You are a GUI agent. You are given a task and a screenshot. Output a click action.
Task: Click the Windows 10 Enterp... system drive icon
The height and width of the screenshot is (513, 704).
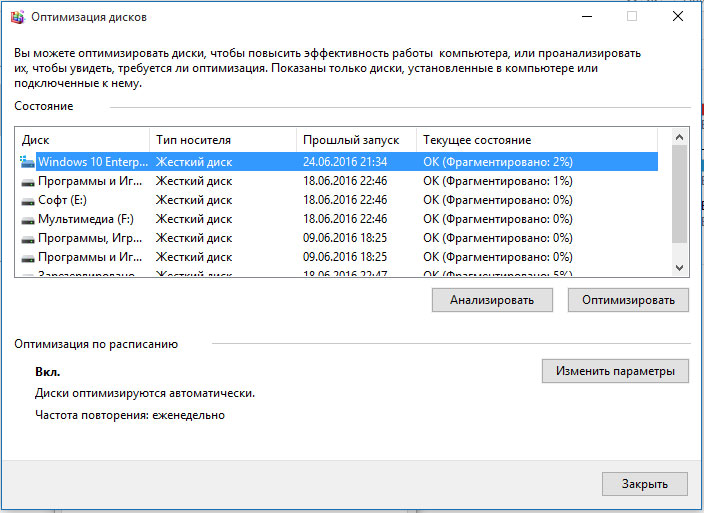pyautogui.click(x=27, y=162)
